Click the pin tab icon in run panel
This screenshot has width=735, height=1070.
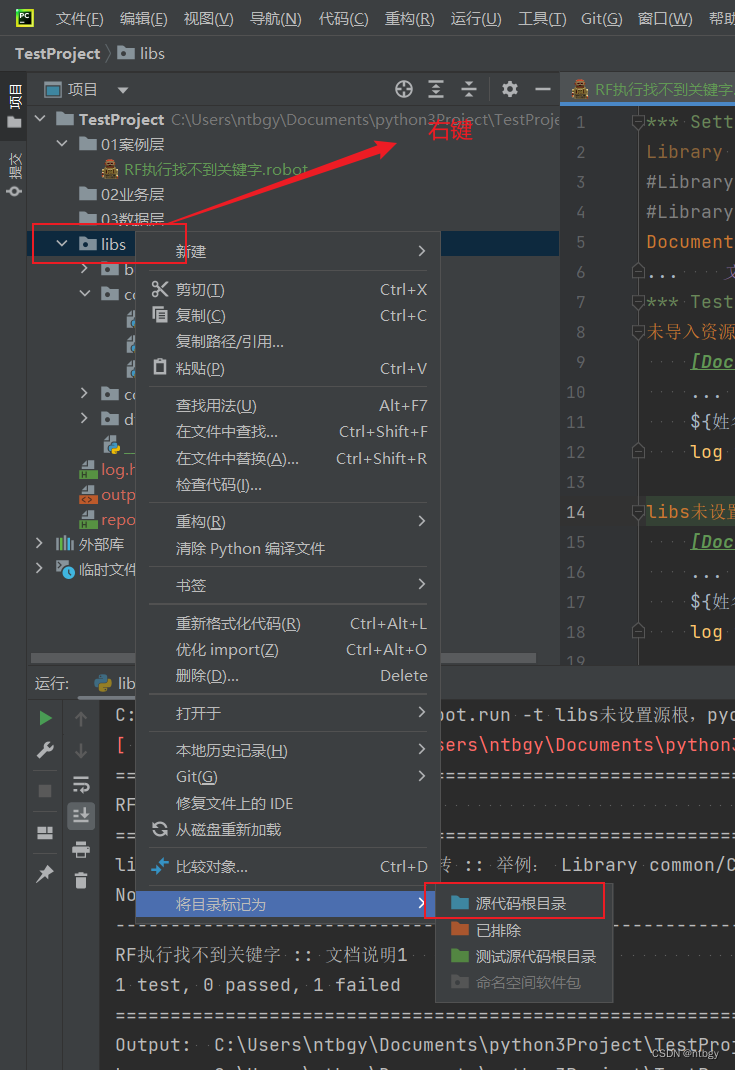click(45, 873)
